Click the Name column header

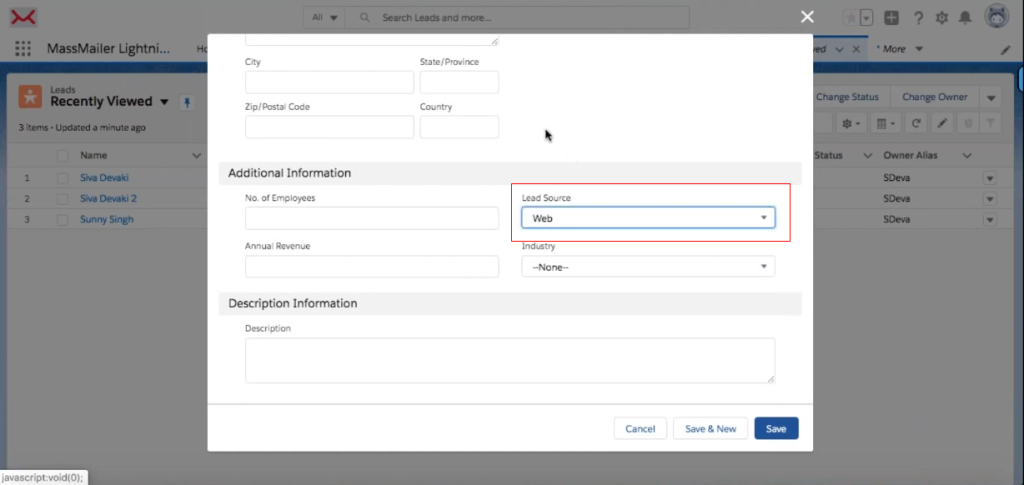point(93,155)
